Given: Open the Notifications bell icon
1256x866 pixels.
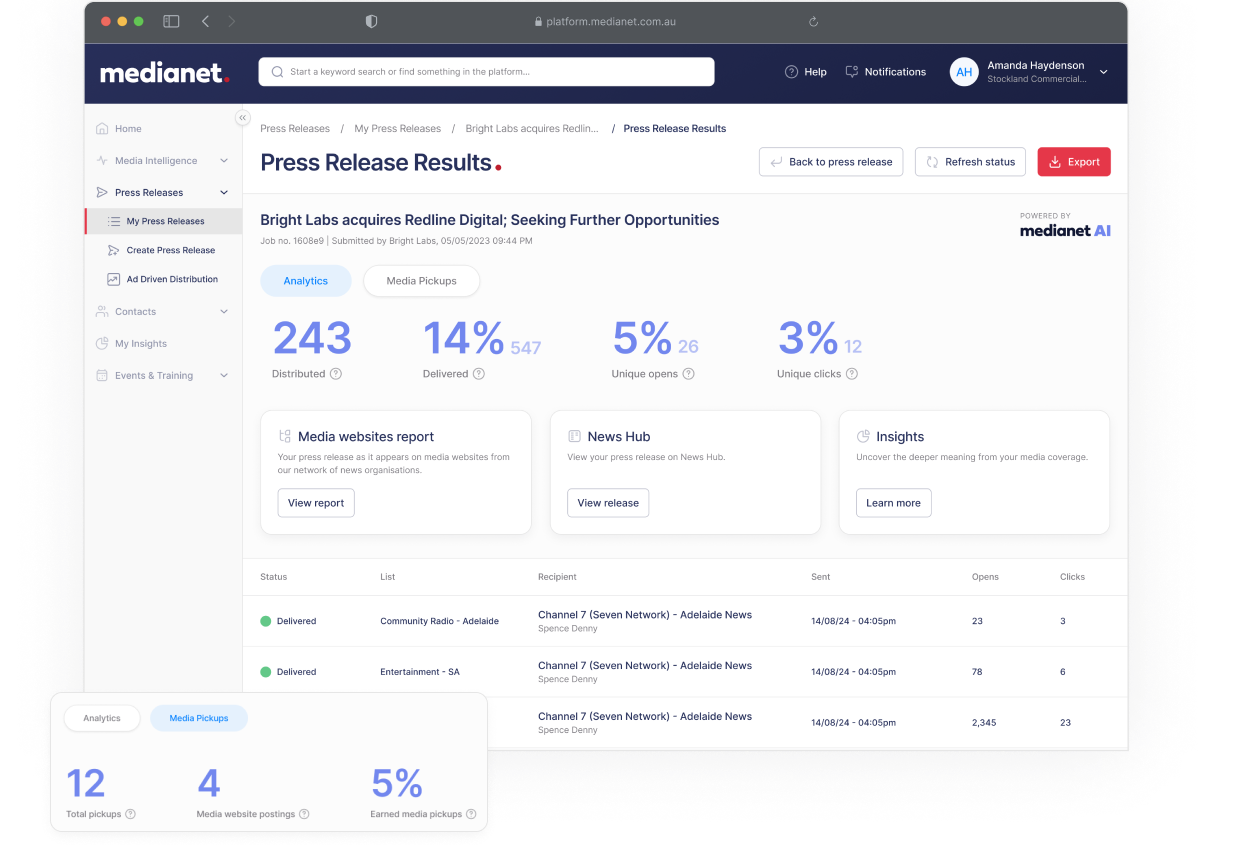Looking at the screenshot, I should tap(851, 71).
